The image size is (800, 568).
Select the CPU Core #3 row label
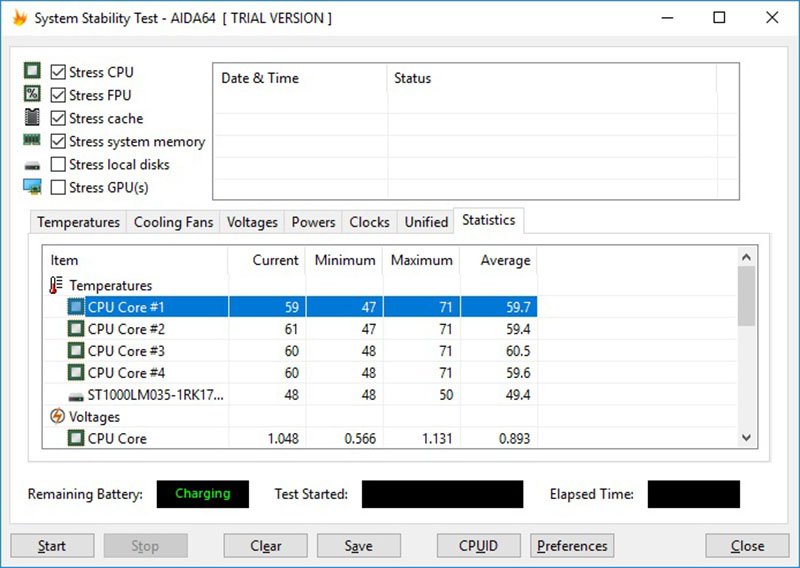(x=126, y=351)
